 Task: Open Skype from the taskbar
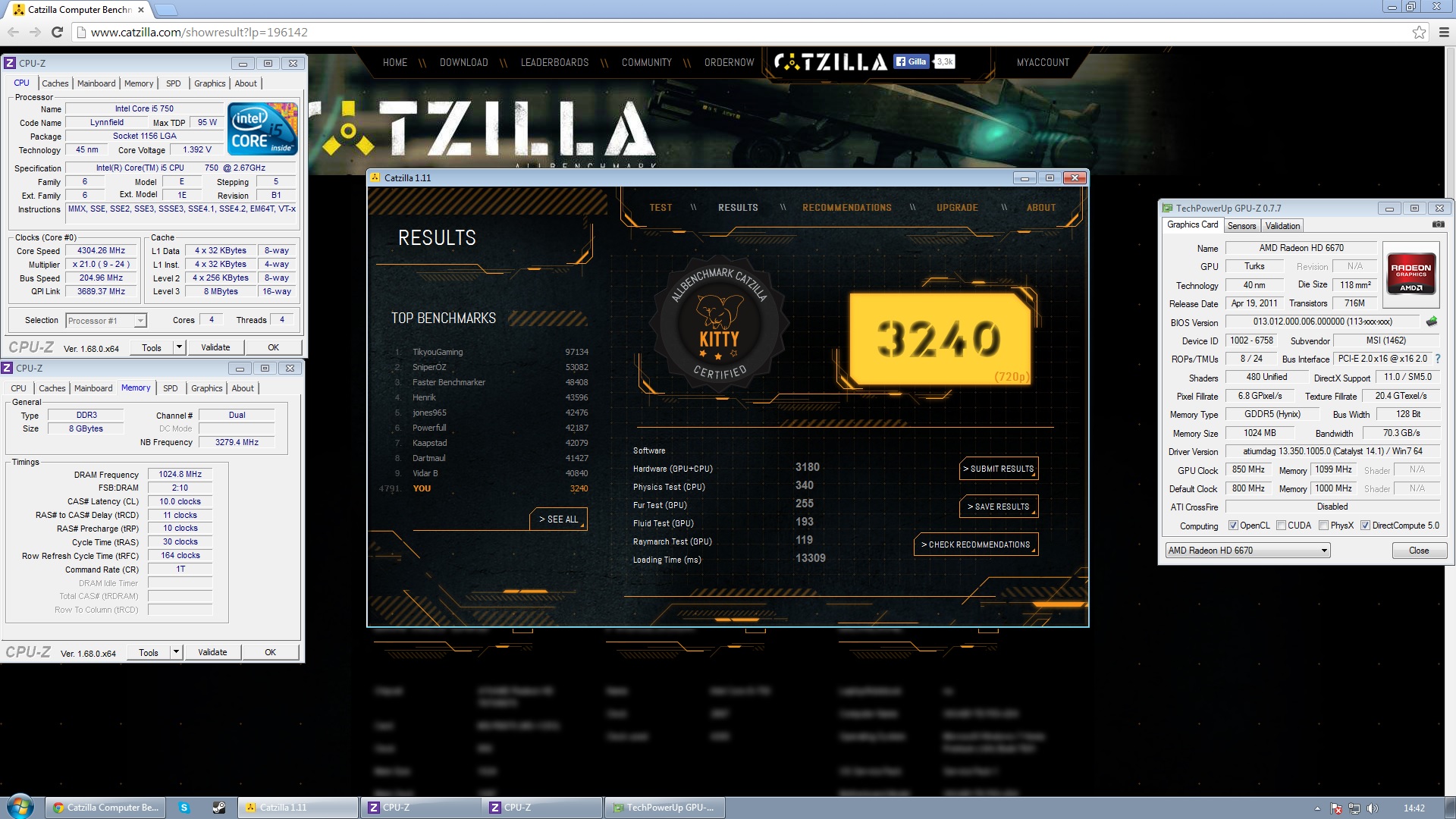tap(184, 808)
